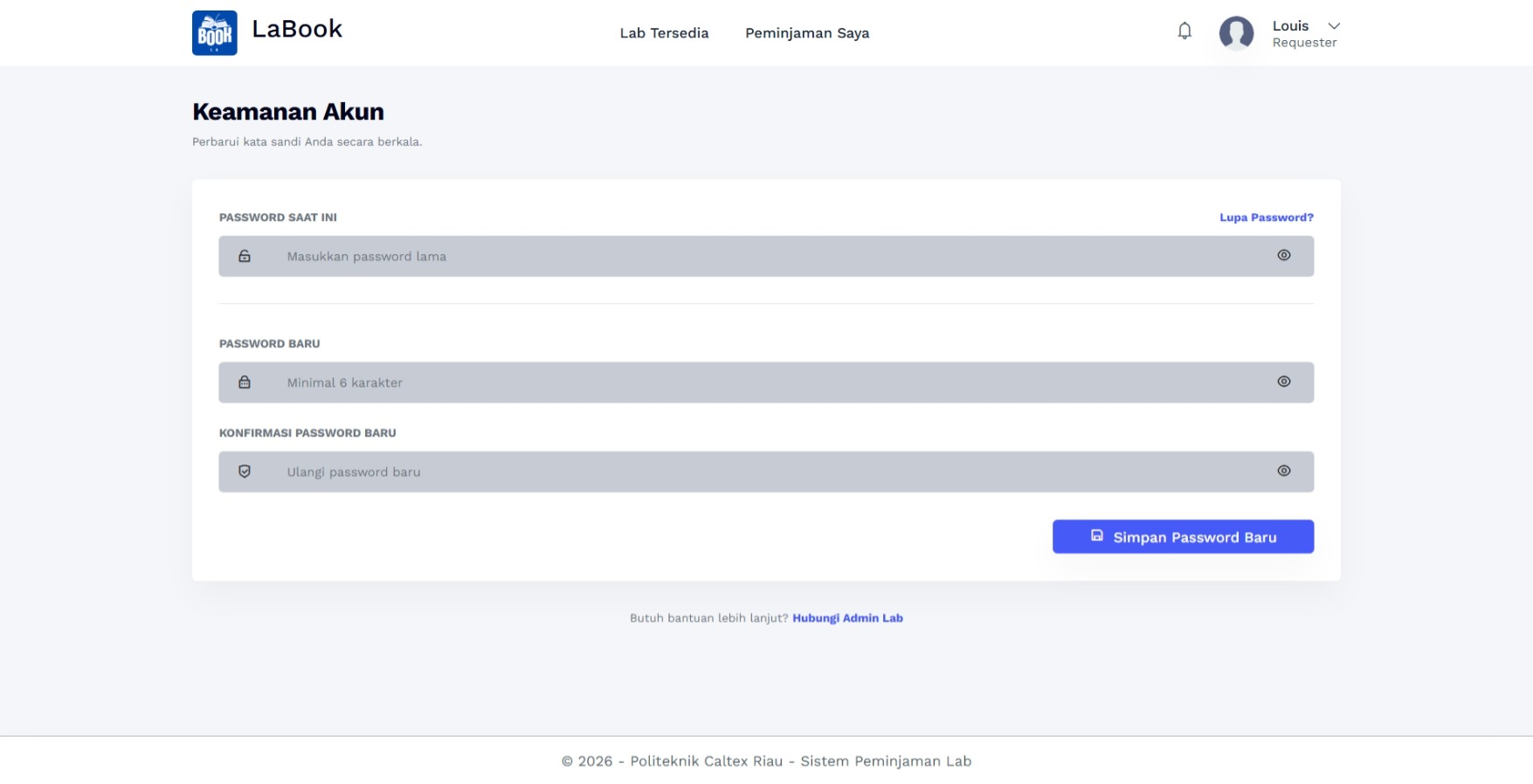Click the LaBook logo icon
This screenshot has width=1533, height=784.
[214, 33]
